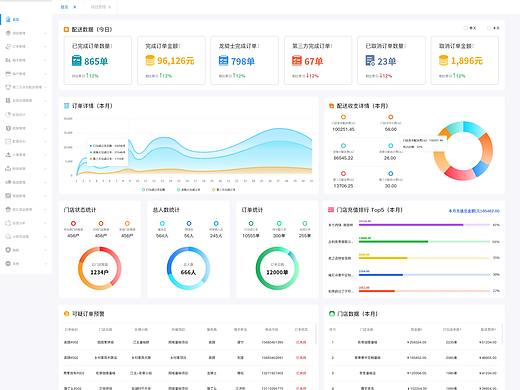
Task: Click the shield icon in the sidebar
Action: point(8,128)
